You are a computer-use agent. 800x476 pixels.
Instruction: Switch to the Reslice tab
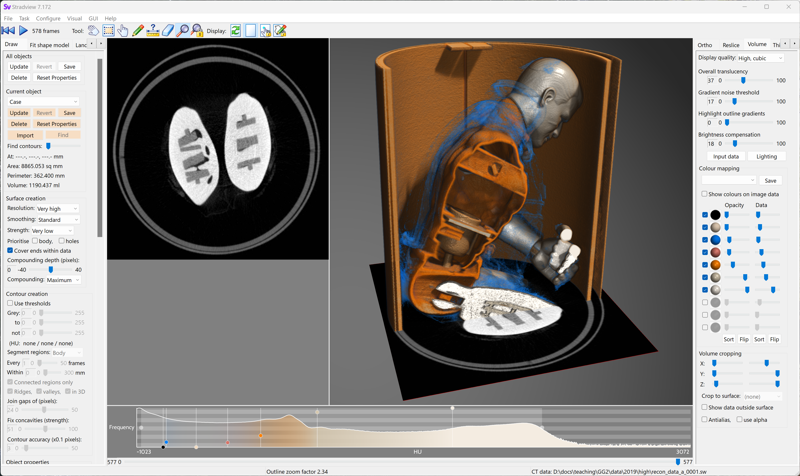click(x=731, y=45)
